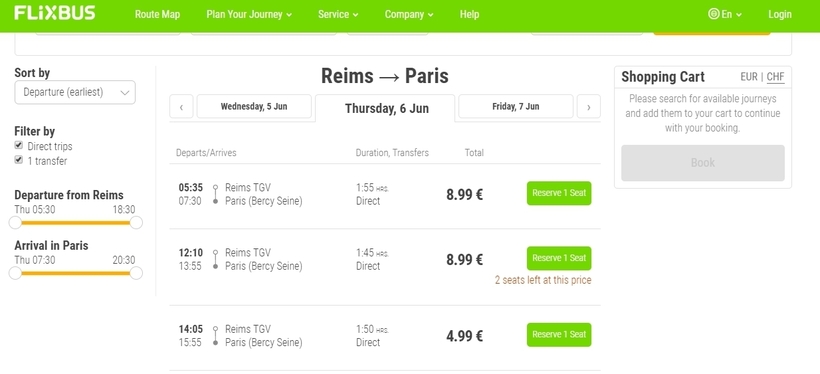
Task: Expand the Company menu
Action: coord(409,15)
